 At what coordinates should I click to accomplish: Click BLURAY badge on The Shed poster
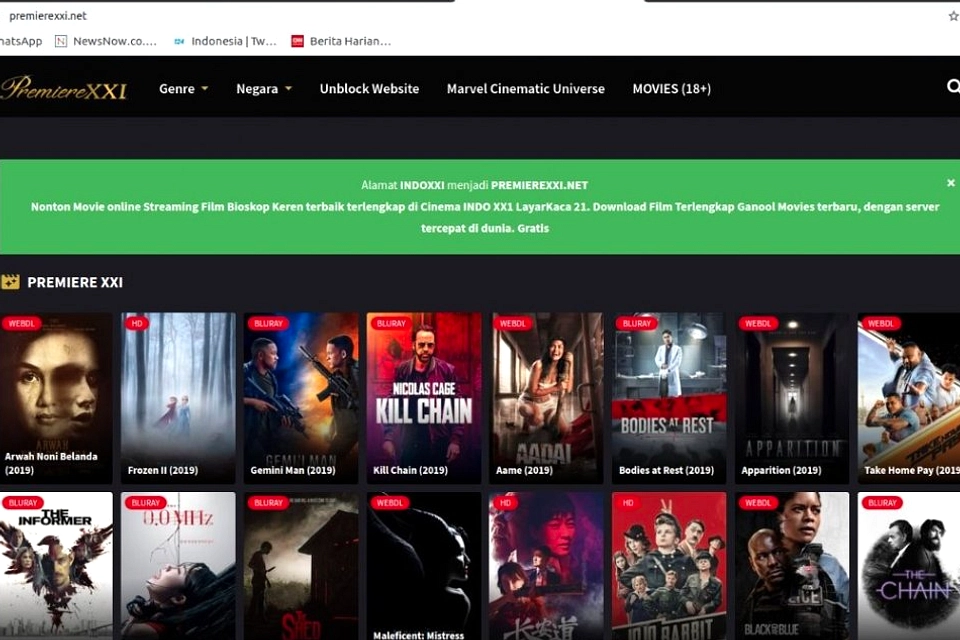[268, 503]
